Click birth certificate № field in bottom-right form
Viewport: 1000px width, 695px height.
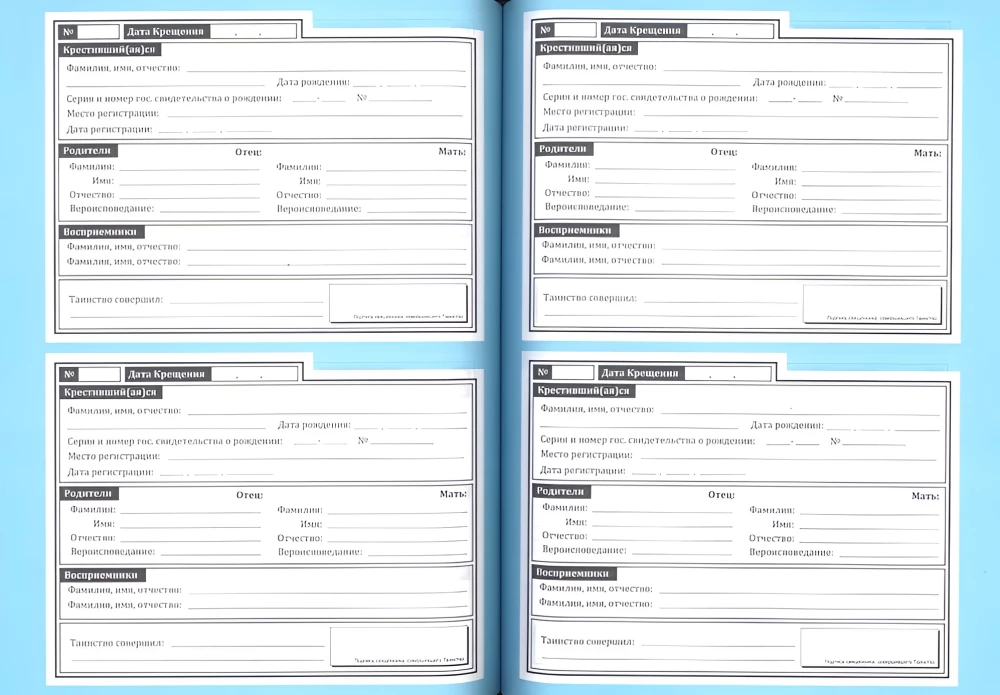[875, 441]
